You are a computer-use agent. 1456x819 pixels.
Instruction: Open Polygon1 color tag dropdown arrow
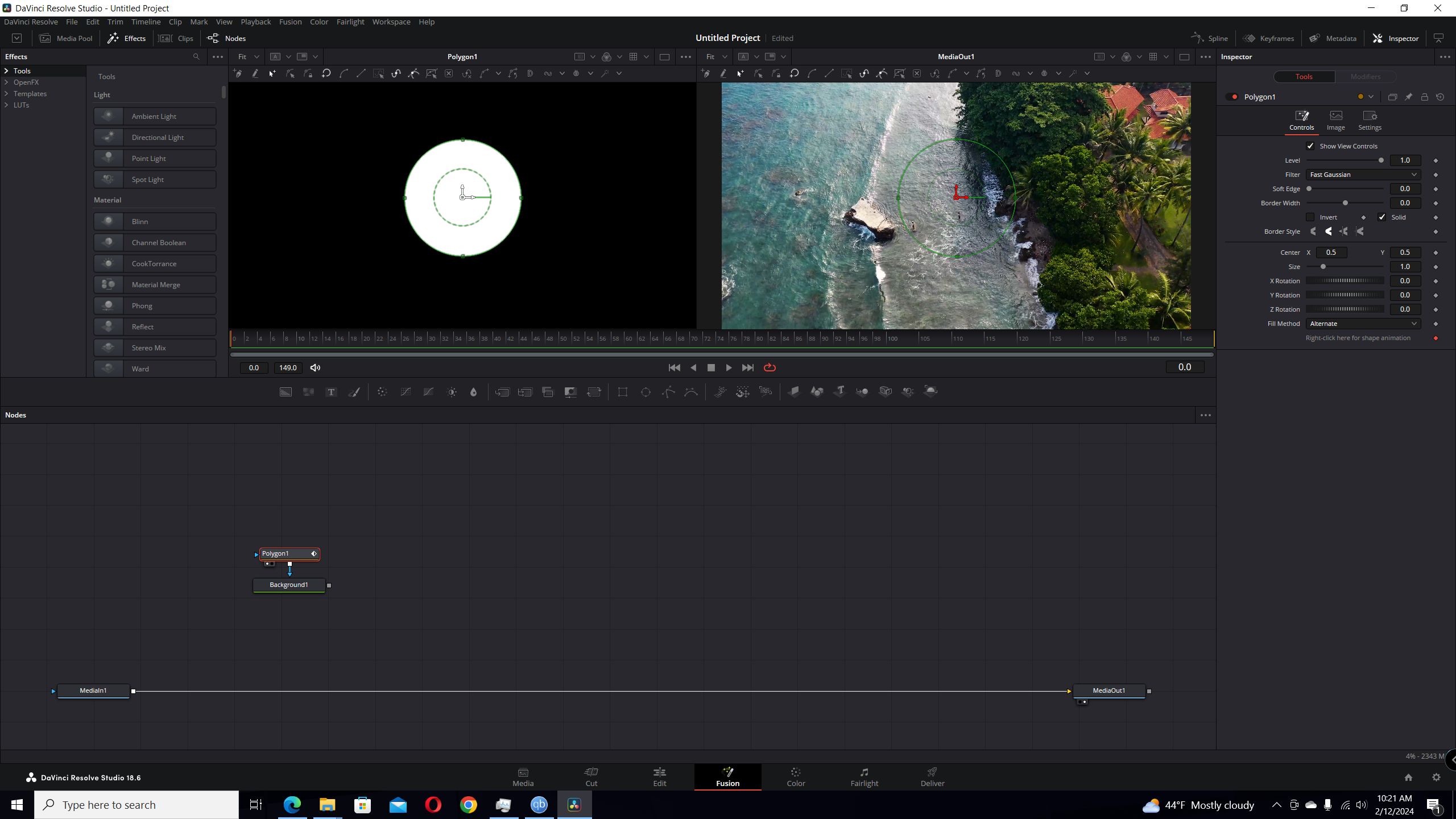(x=1371, y=97)
